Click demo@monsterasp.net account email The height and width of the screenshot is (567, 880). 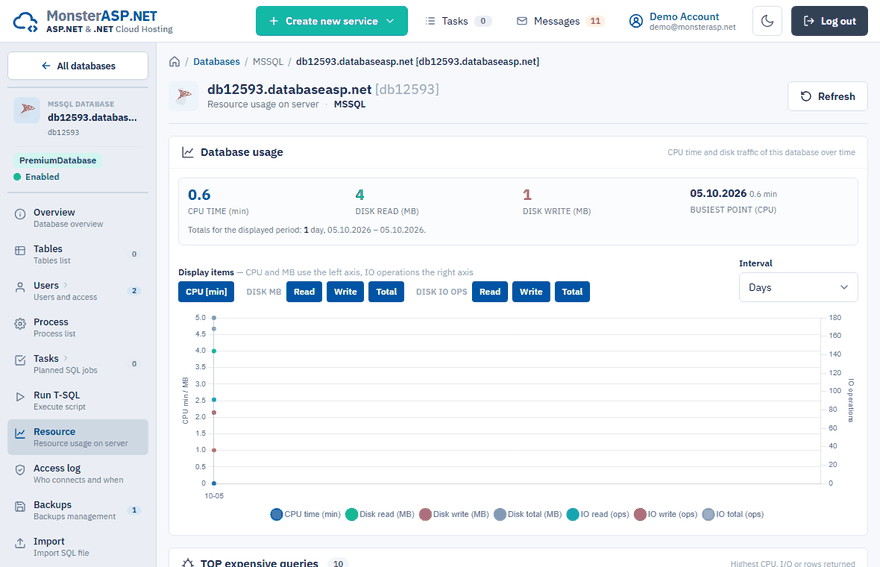pyautogui.click(x=693, y=27)
